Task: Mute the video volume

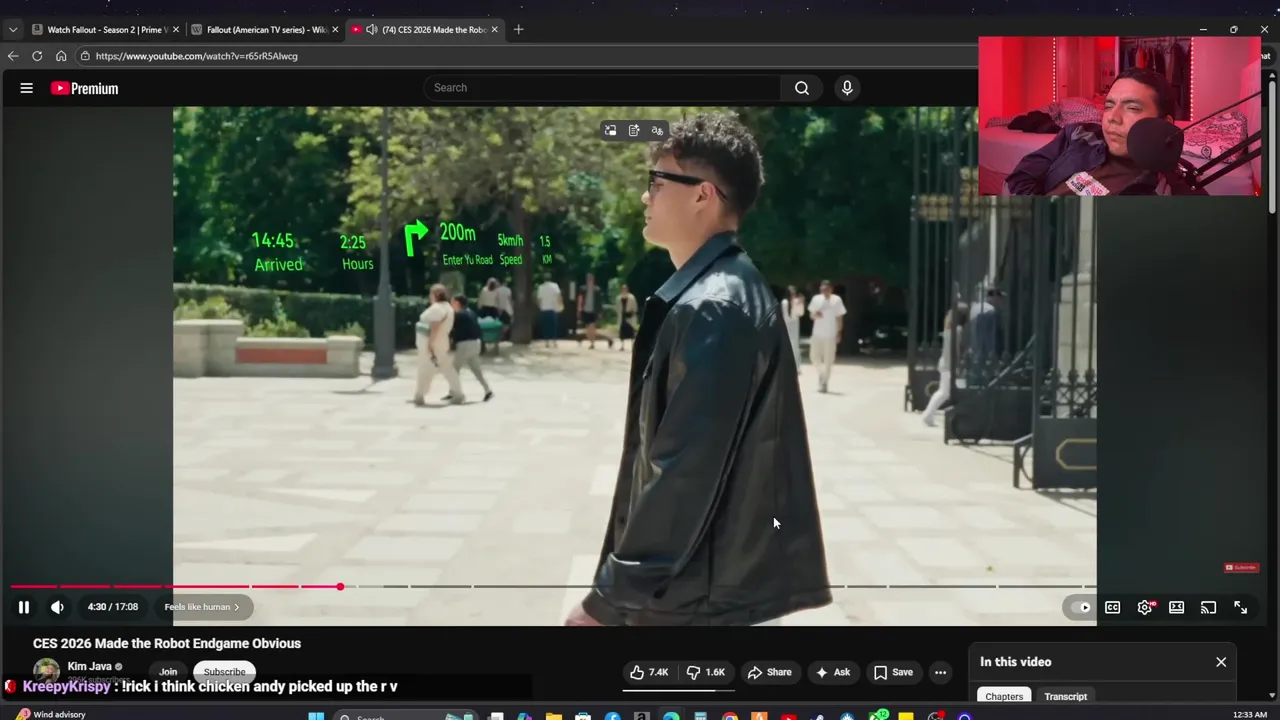Action: [x=58, y=607]
